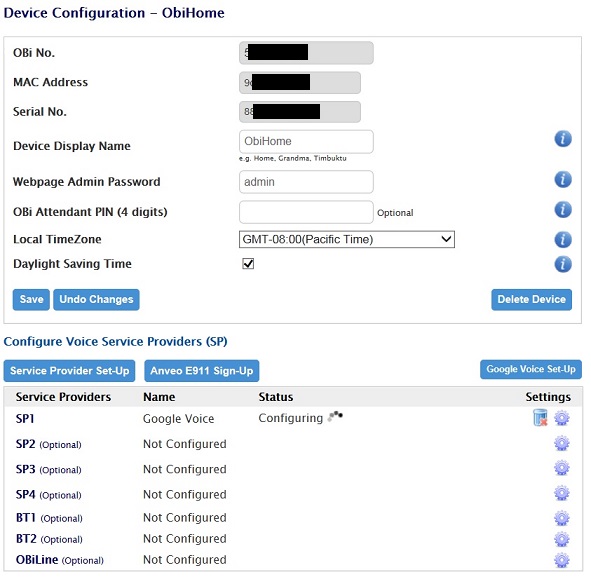This screenshot has height=577, width=591.
Task: Open BT1 settings gear
Action: pos(562,518)
